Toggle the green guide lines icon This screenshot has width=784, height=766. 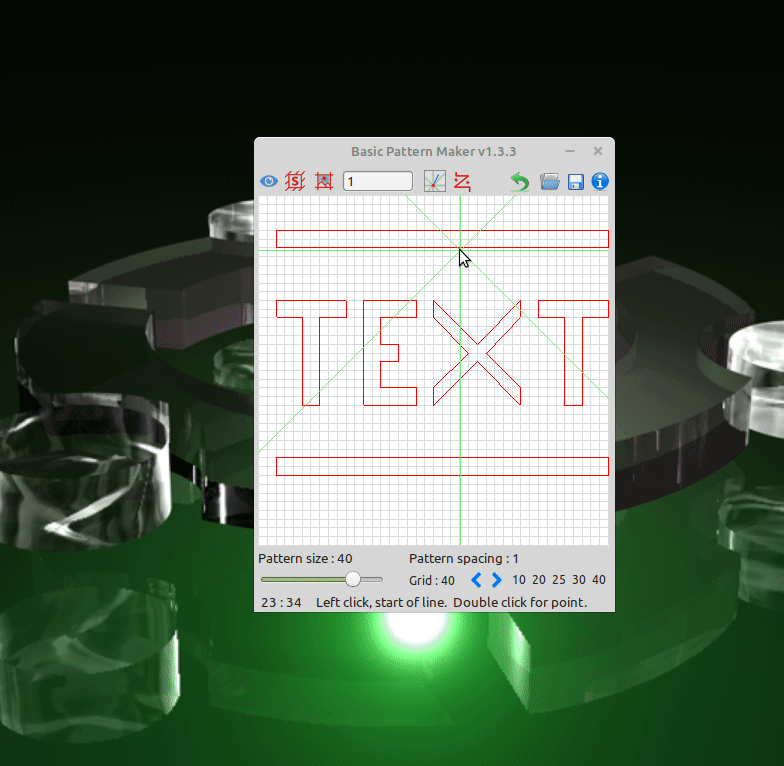[x=434, y=181]
